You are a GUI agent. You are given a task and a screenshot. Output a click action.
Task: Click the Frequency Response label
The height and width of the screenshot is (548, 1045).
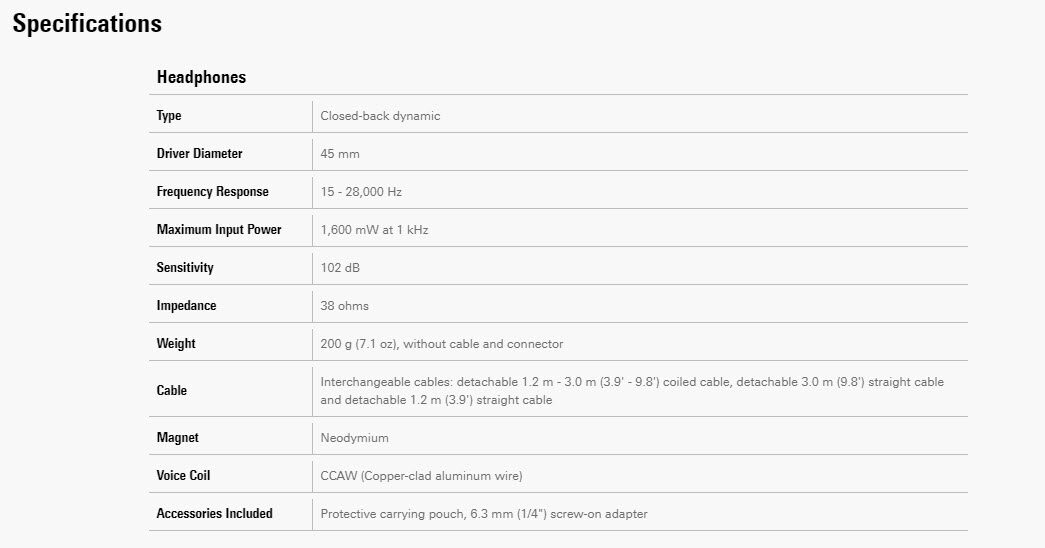pyautogui.click(x=212, y=192)
